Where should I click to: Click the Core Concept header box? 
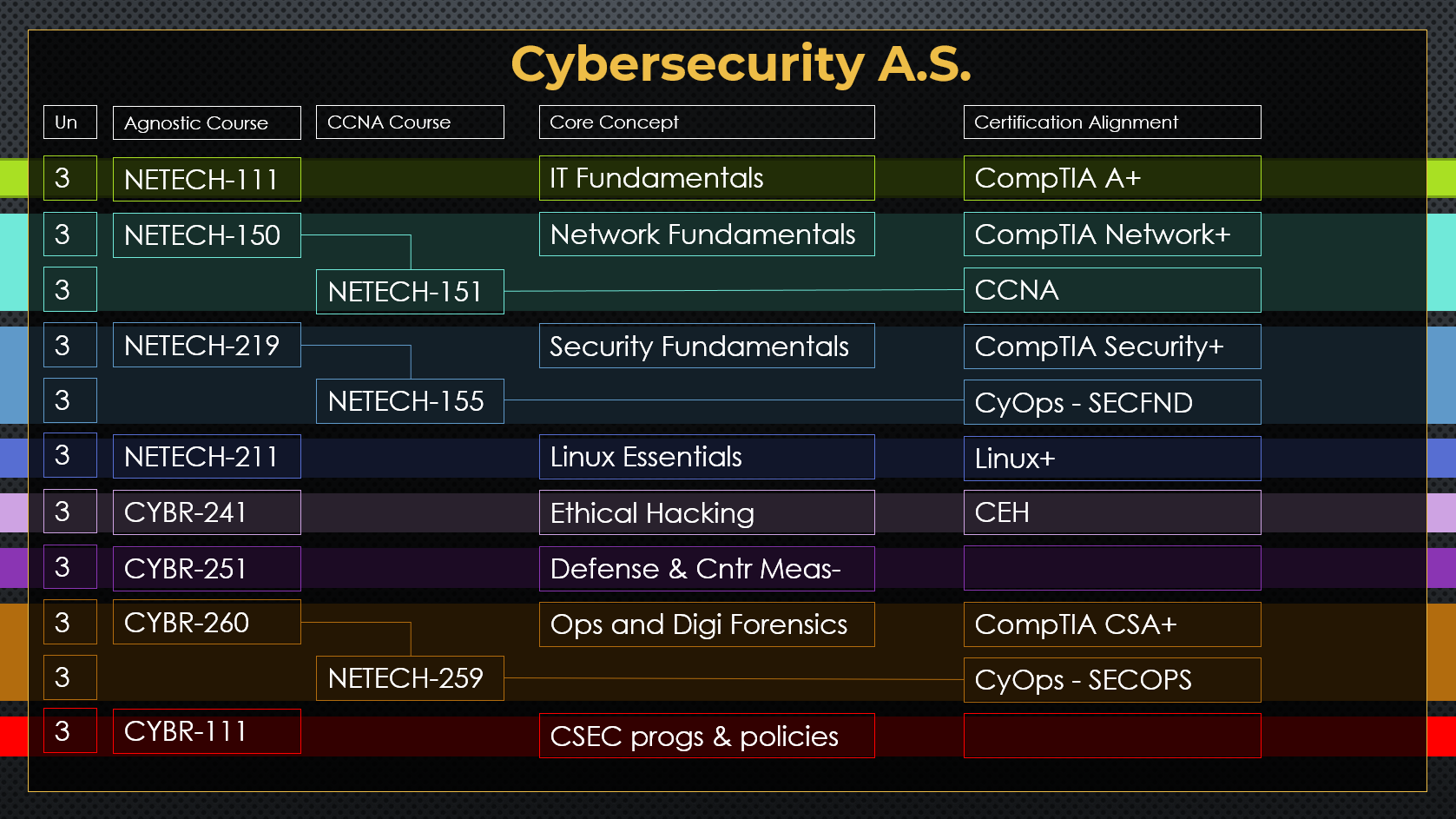point(706,122)
